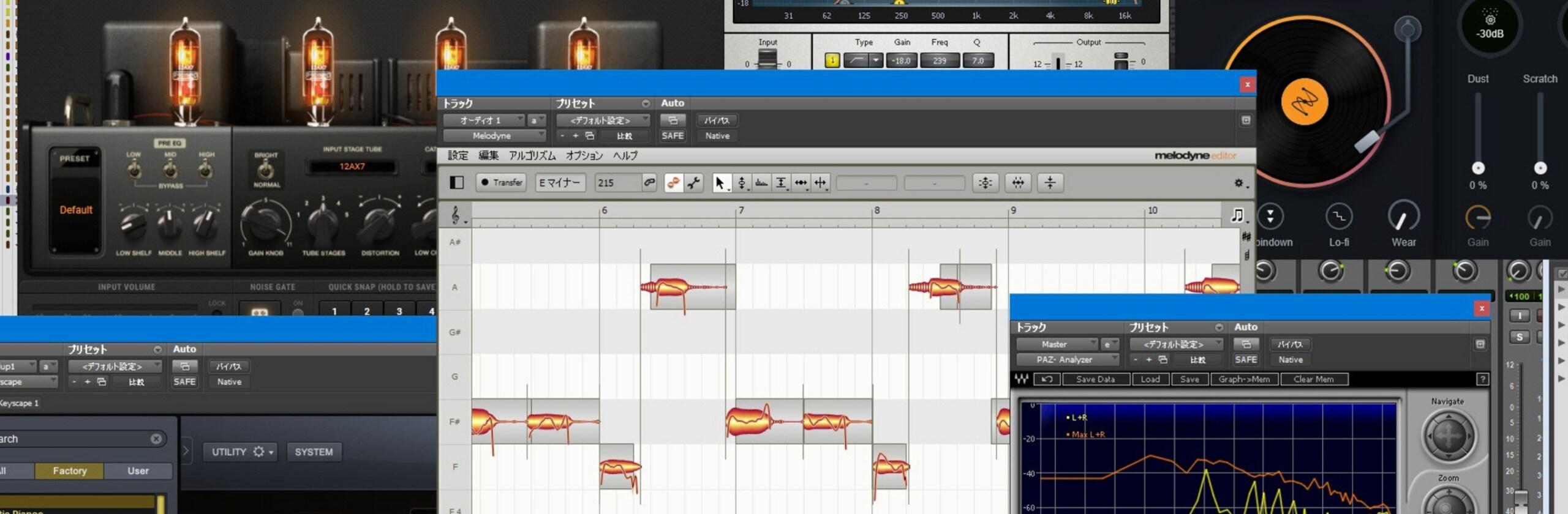Toggle 比較 compare in Melodyne window
This screenshot has width=1568, height=514.
[x=624, y=136]
